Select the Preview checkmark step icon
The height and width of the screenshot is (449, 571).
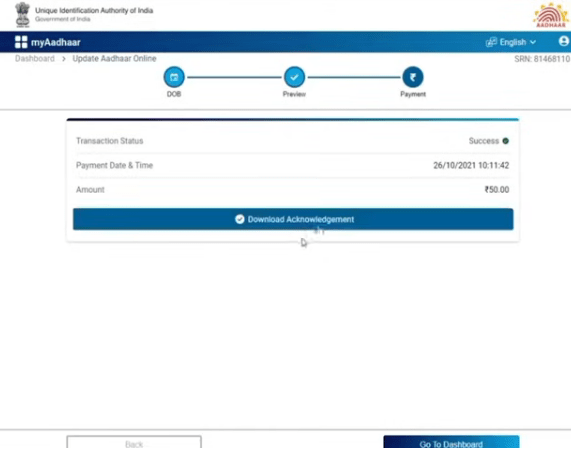pos(294,77)
